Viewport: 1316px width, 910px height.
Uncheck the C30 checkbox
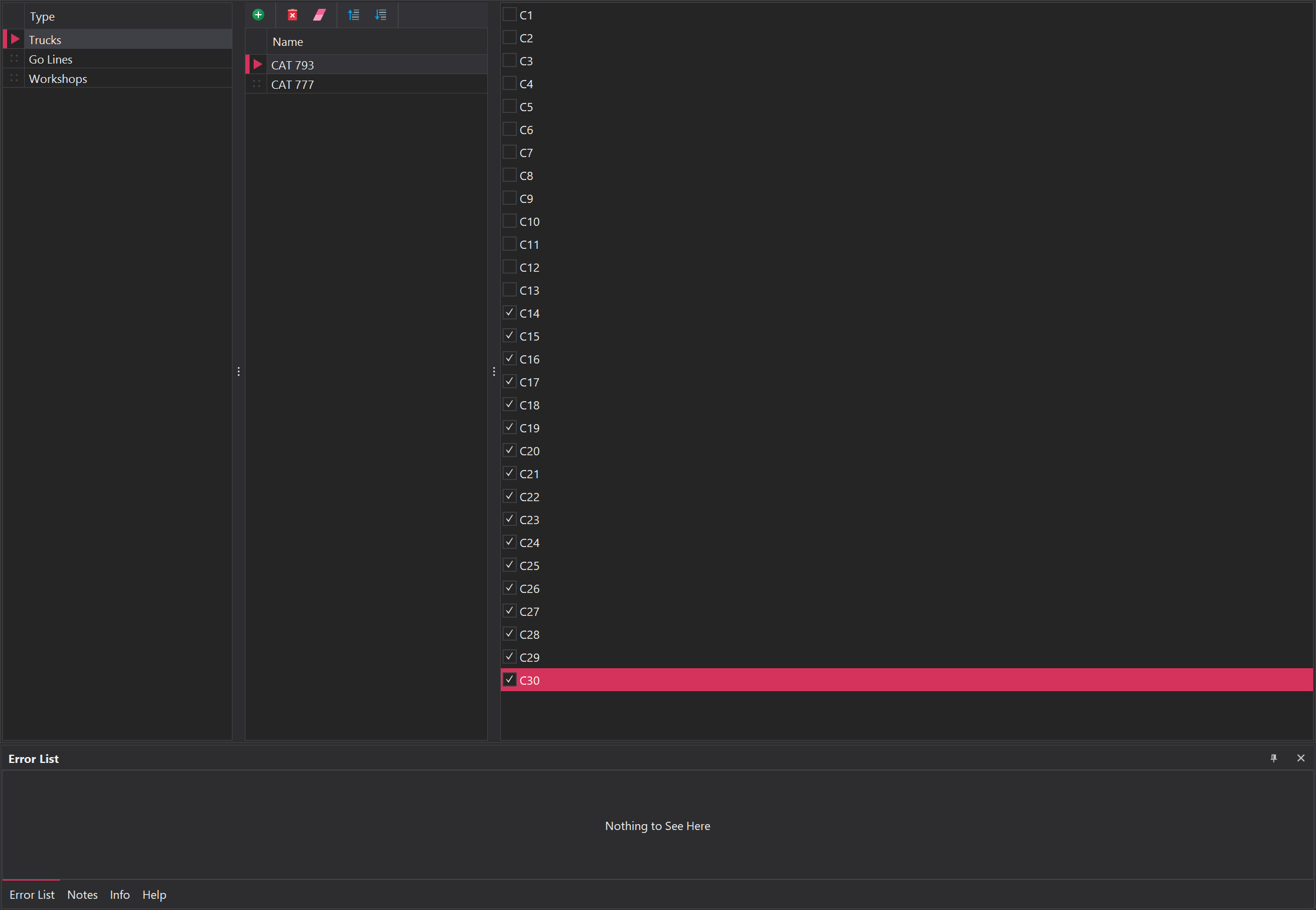click(510, 679)
